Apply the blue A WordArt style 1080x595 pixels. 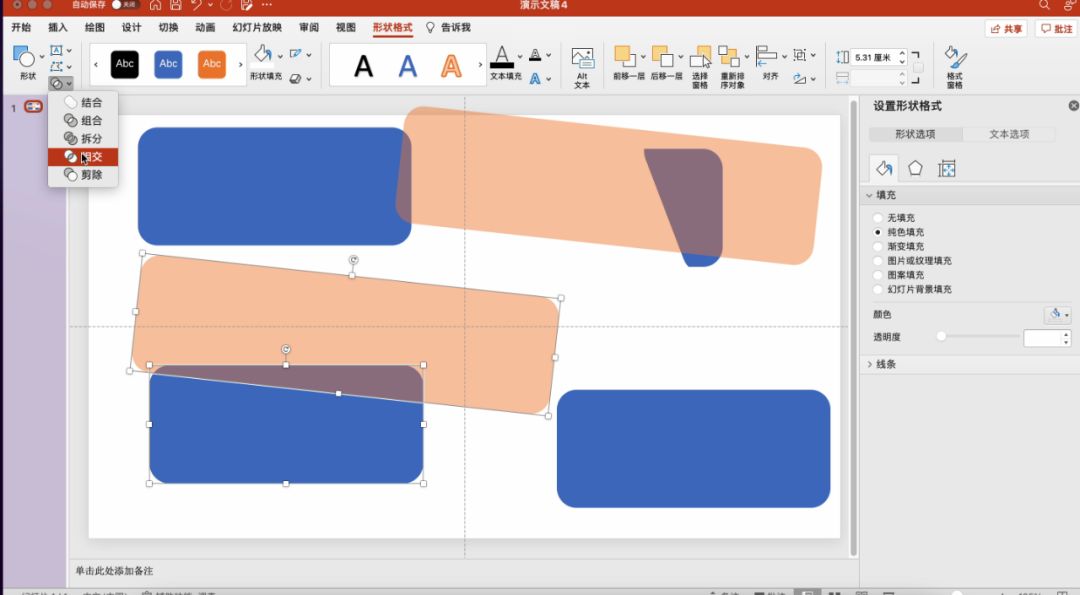[x=408, y=66]
